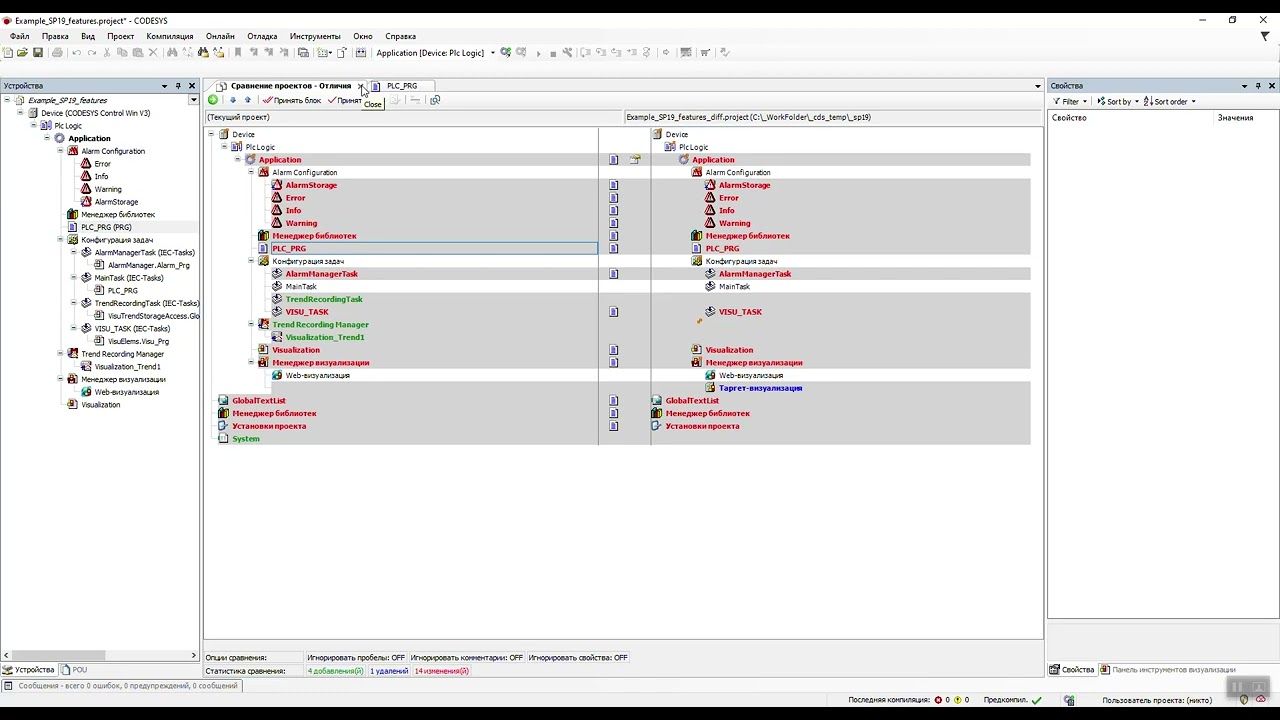Click the Print toolbar icon

pos(57,53)
